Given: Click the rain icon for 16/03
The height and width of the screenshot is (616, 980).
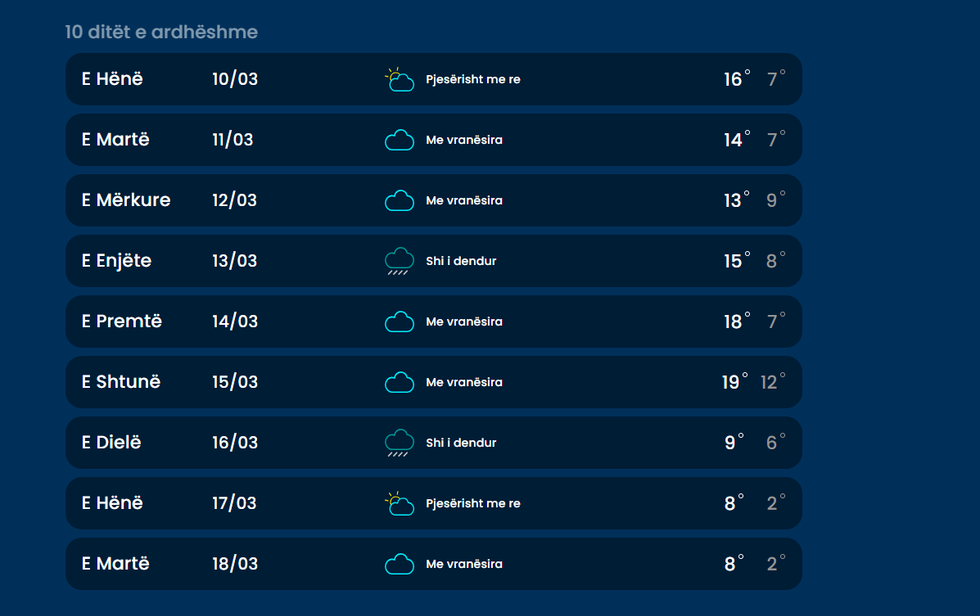Looking at the screenshot, I should (399, 443).
